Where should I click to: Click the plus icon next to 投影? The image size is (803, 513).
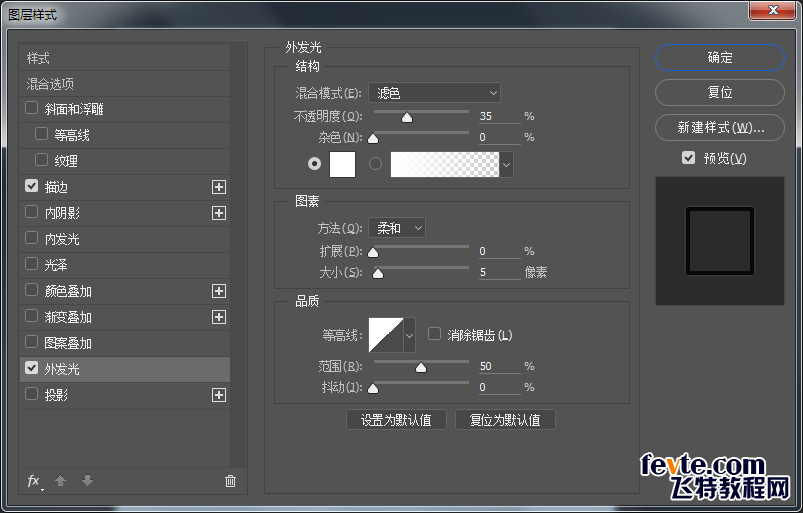[x=219, y=395]
